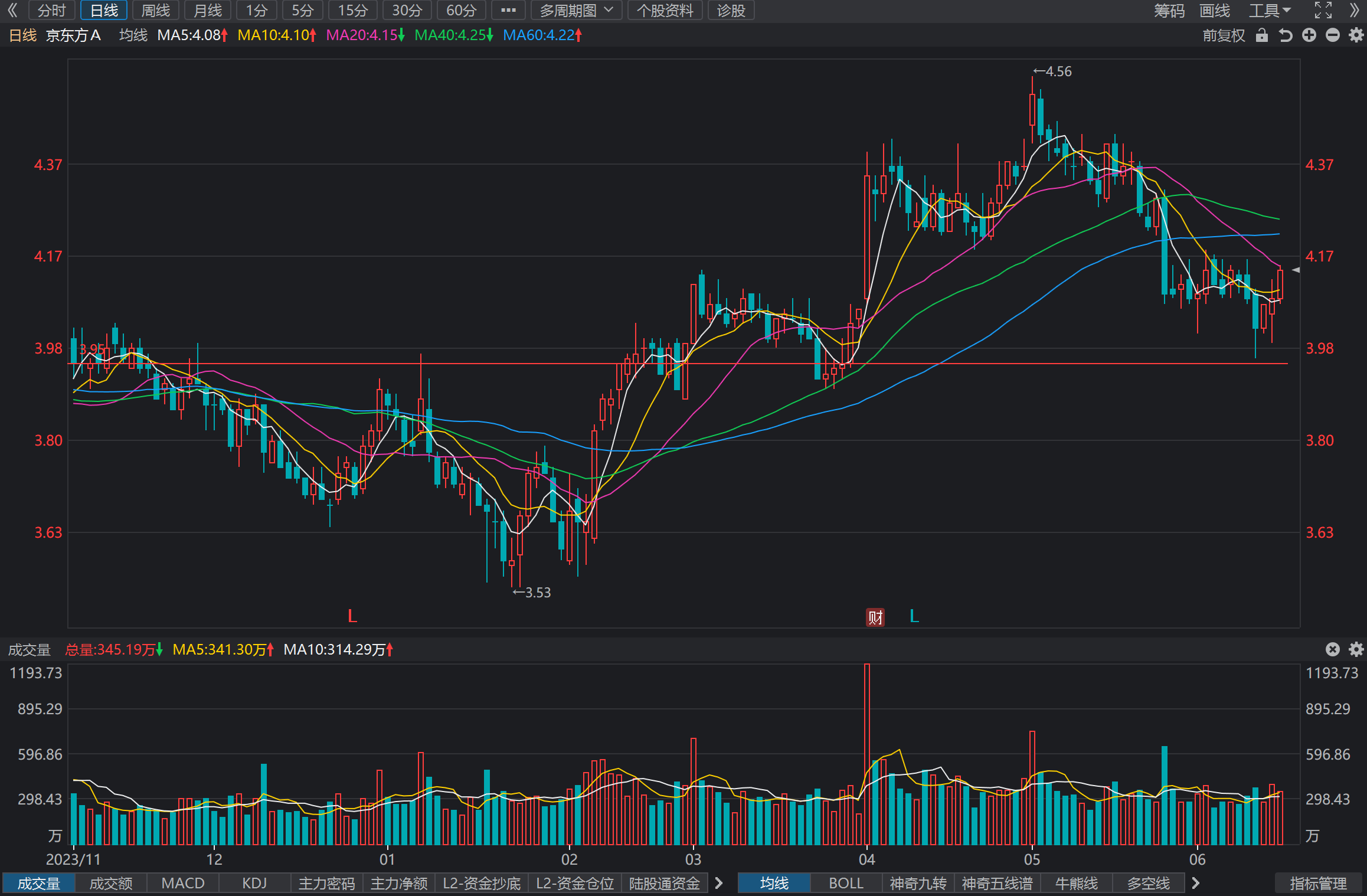The height and width of the screenshot is (896, 1367).
Task: Select the 5分 period
Action: pyautogui.click(x=303, y=10)
